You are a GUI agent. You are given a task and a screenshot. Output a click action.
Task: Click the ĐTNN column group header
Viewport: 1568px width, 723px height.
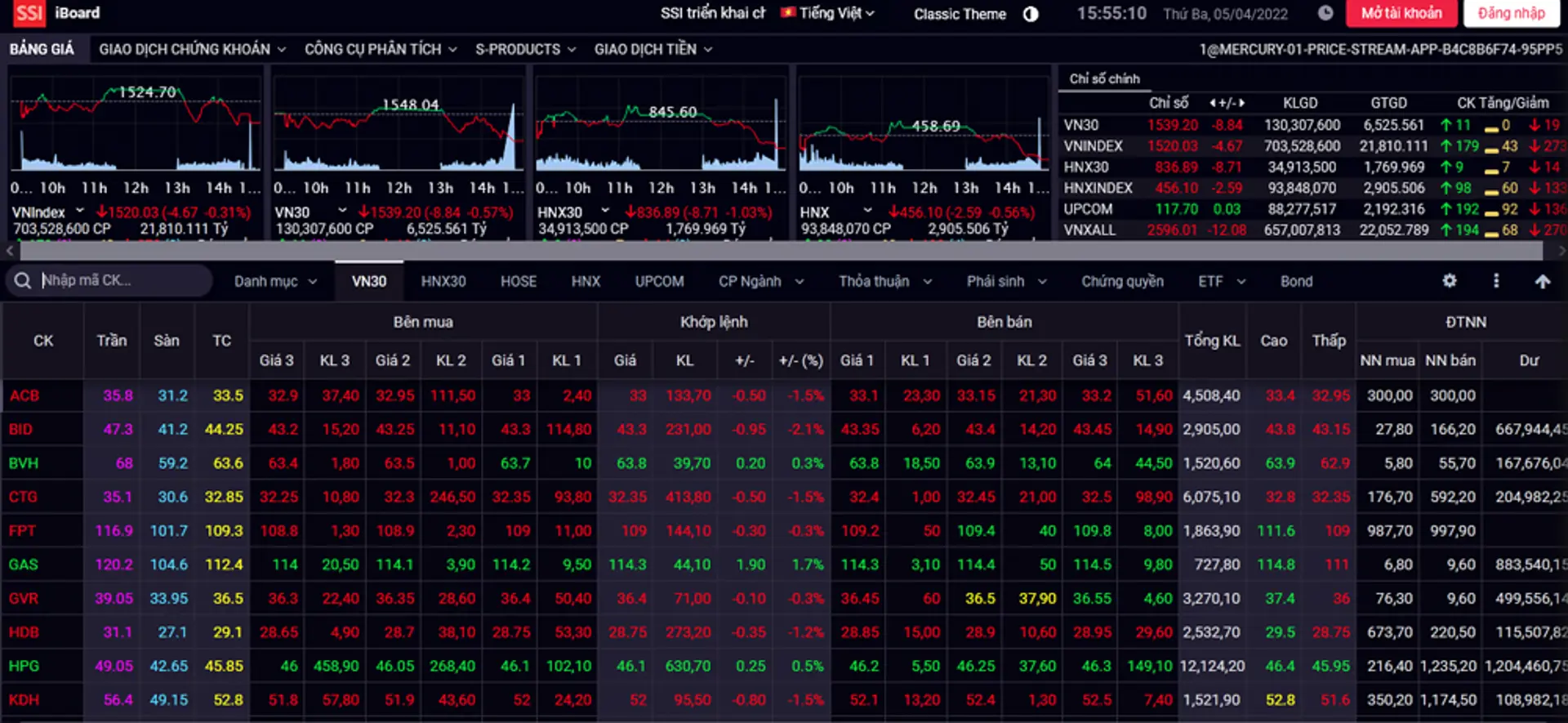pos(1466,322)
